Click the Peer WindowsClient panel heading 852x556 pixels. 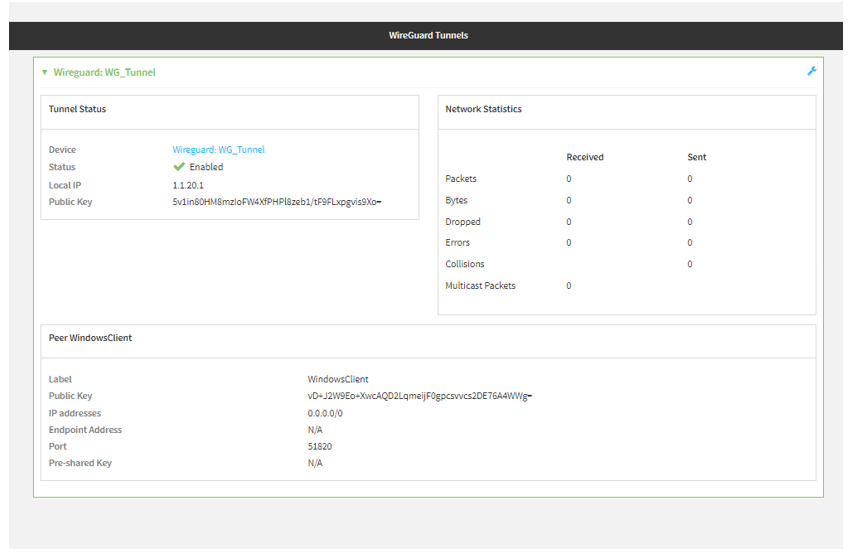pyautogui.click(x=90, y=338)
